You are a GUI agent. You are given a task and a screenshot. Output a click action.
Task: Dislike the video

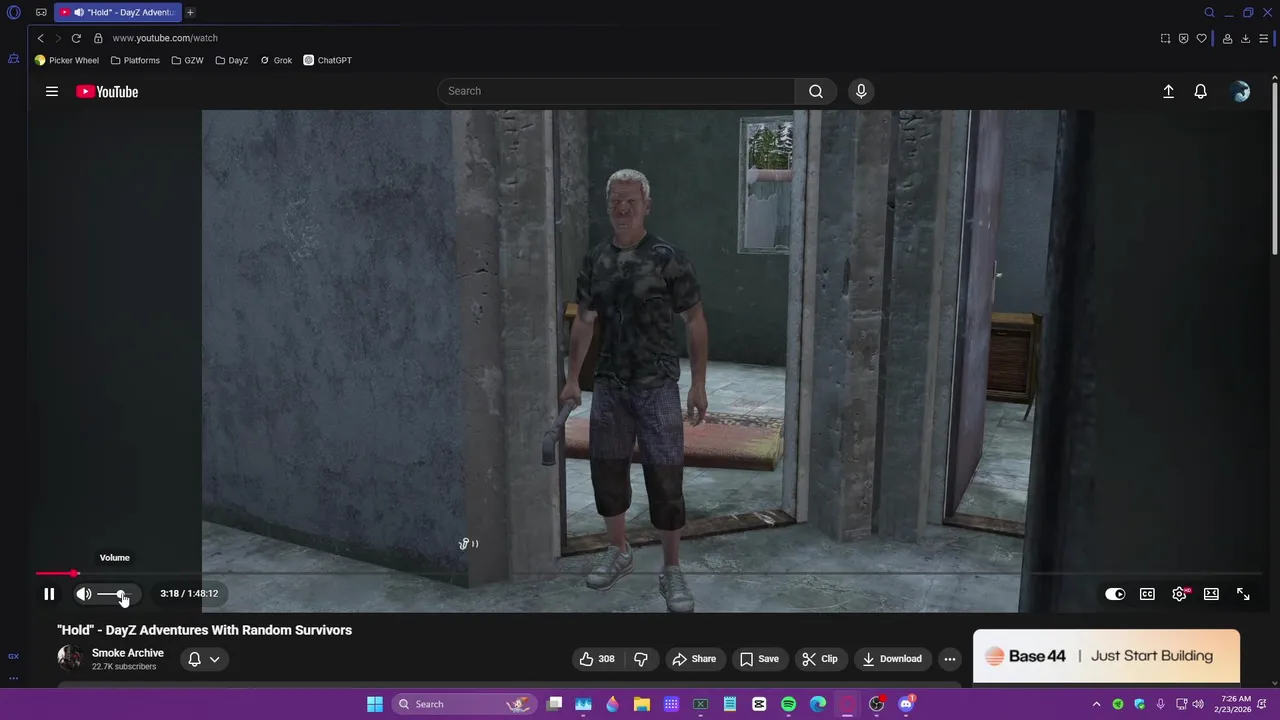641,659
